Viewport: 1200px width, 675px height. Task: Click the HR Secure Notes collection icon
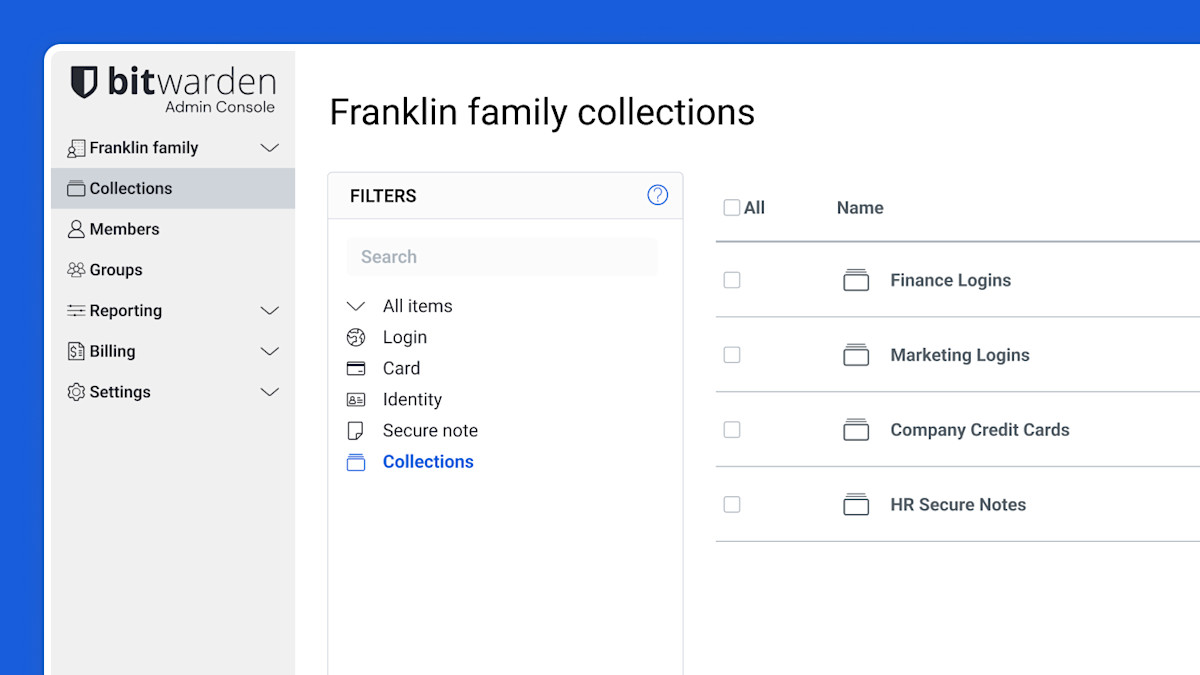856,504
